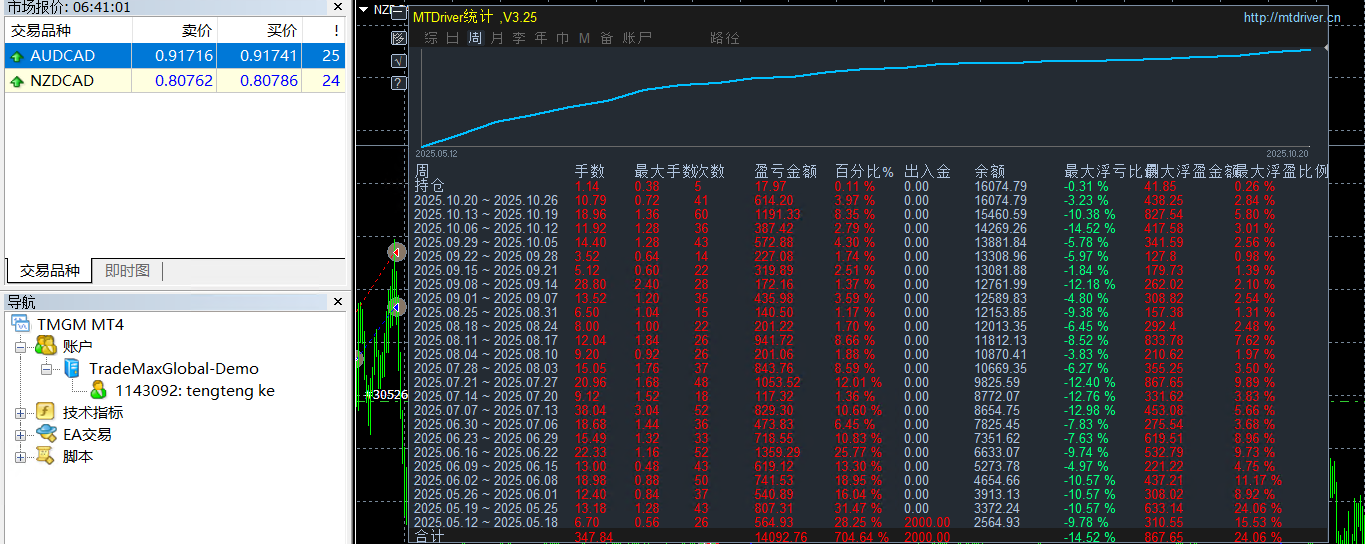Click the MTDriver panel minimize dash button
This screenshot has width=1365, height=544.
coord(399,15)
